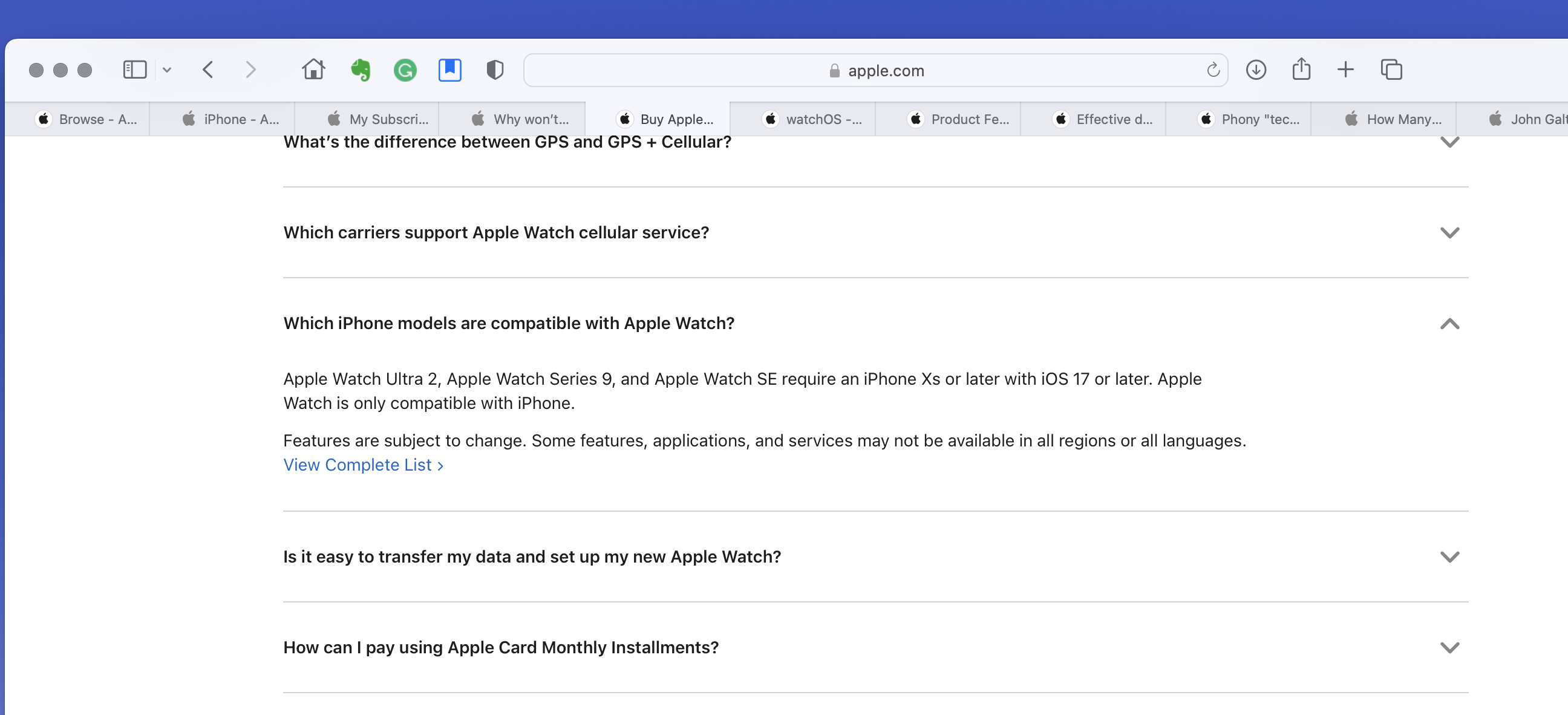Collapse the compatible iPhone models answer
Image resolution: width=1568 pixels, height=715 pixels.
tap(1449, 323)
